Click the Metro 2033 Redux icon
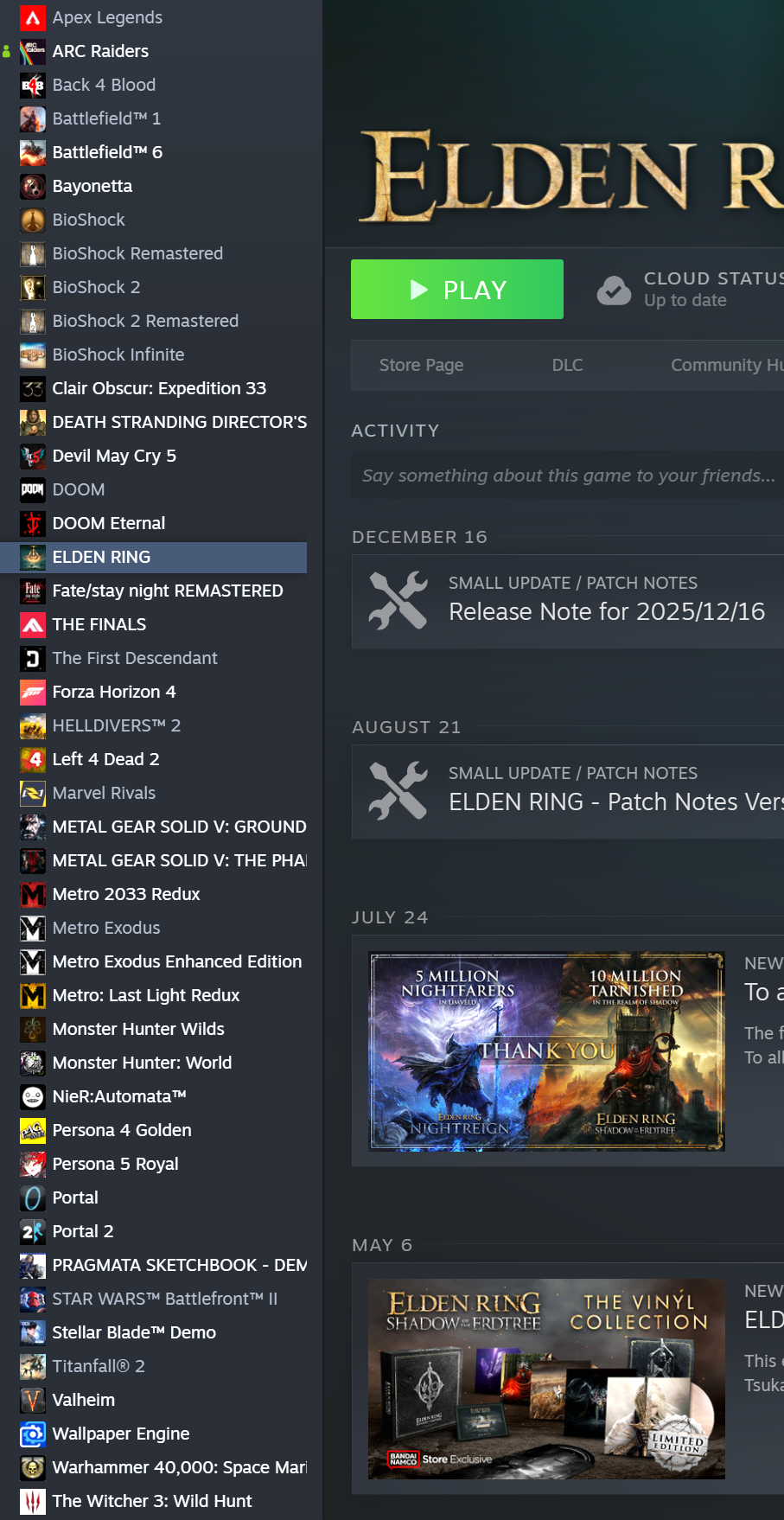The image size is (784, 1520). point(33,894)
